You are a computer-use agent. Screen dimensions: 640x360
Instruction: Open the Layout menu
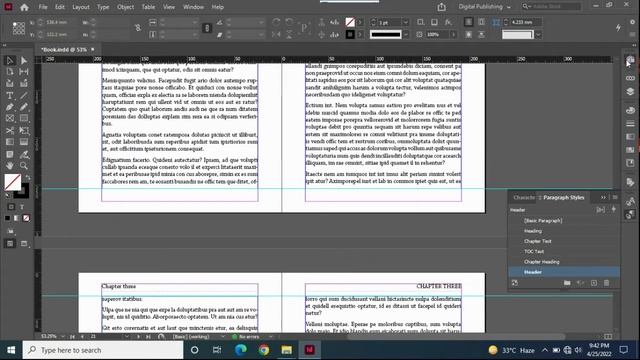81,7
